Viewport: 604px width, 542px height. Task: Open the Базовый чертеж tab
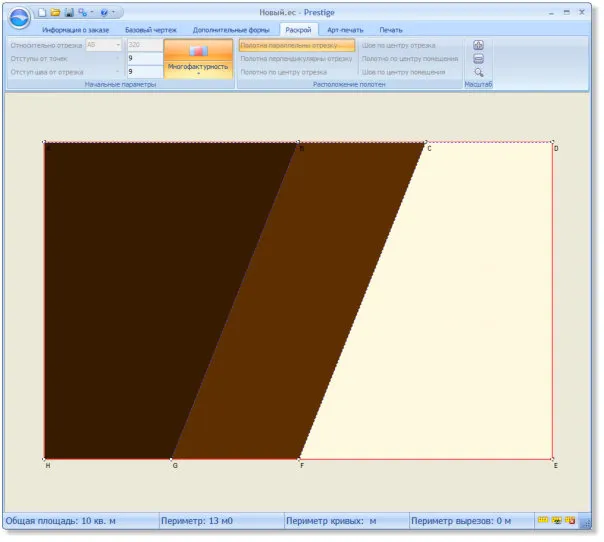[151, 30]
